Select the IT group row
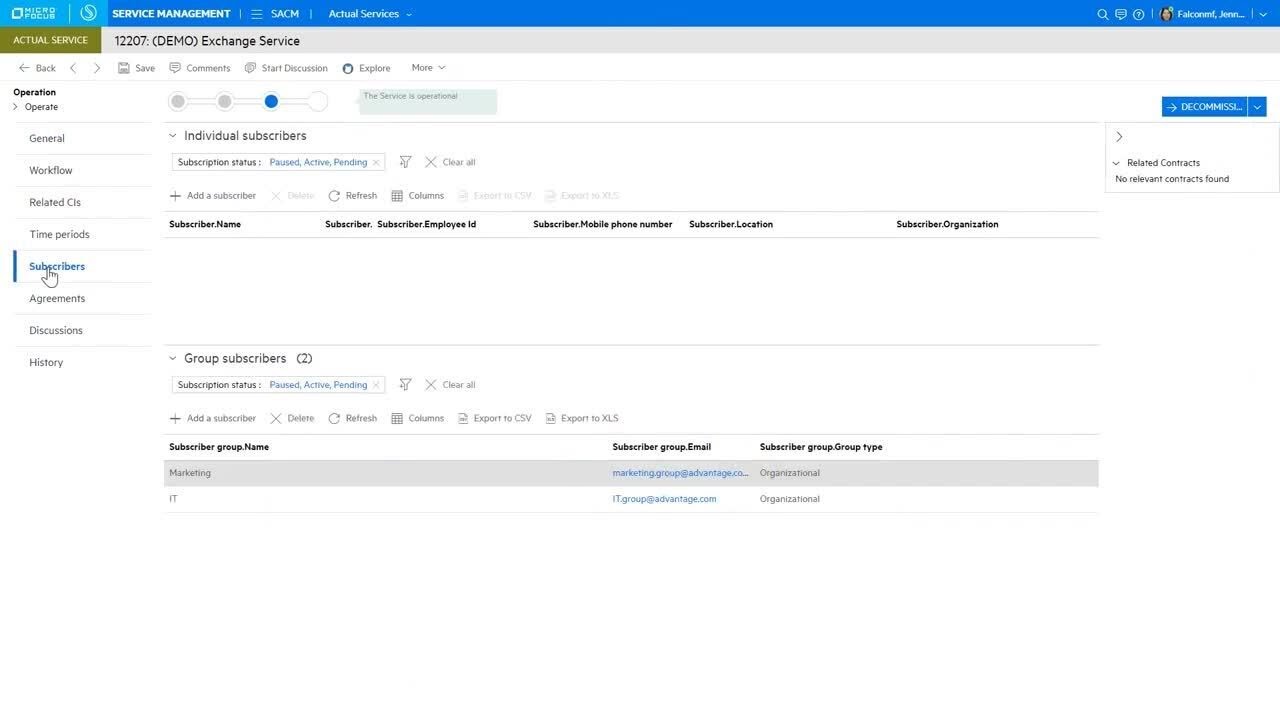Screen dimensions: 1280x720 pos(631,499)
